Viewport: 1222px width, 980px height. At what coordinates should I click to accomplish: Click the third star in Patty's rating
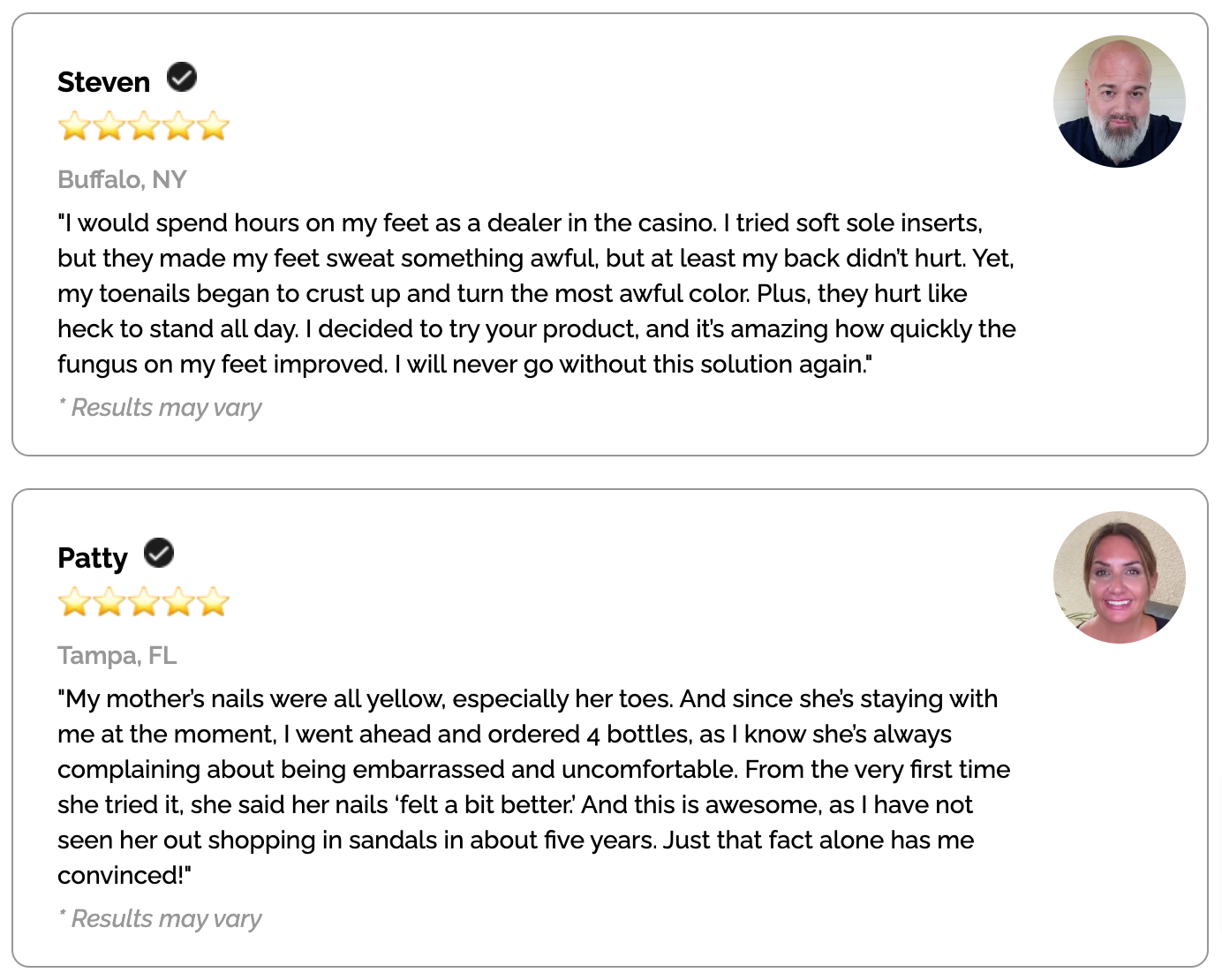point(144,602)
